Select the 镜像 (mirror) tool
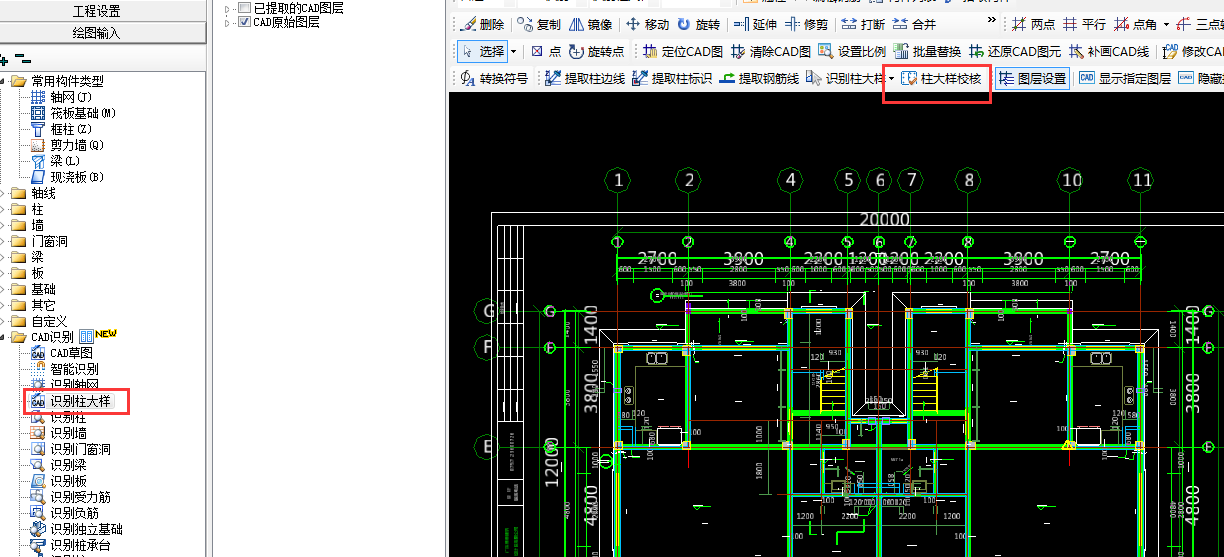This screenshot has height=557, width=1224. [591, 24]
